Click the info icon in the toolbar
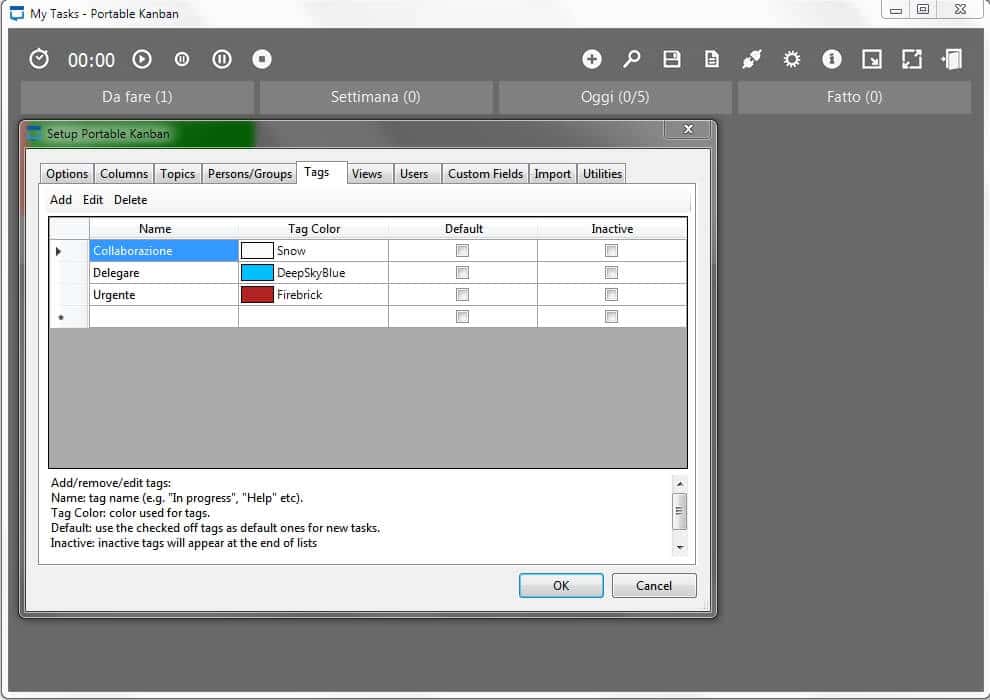 pyautogui.click(x=832, y=59)
